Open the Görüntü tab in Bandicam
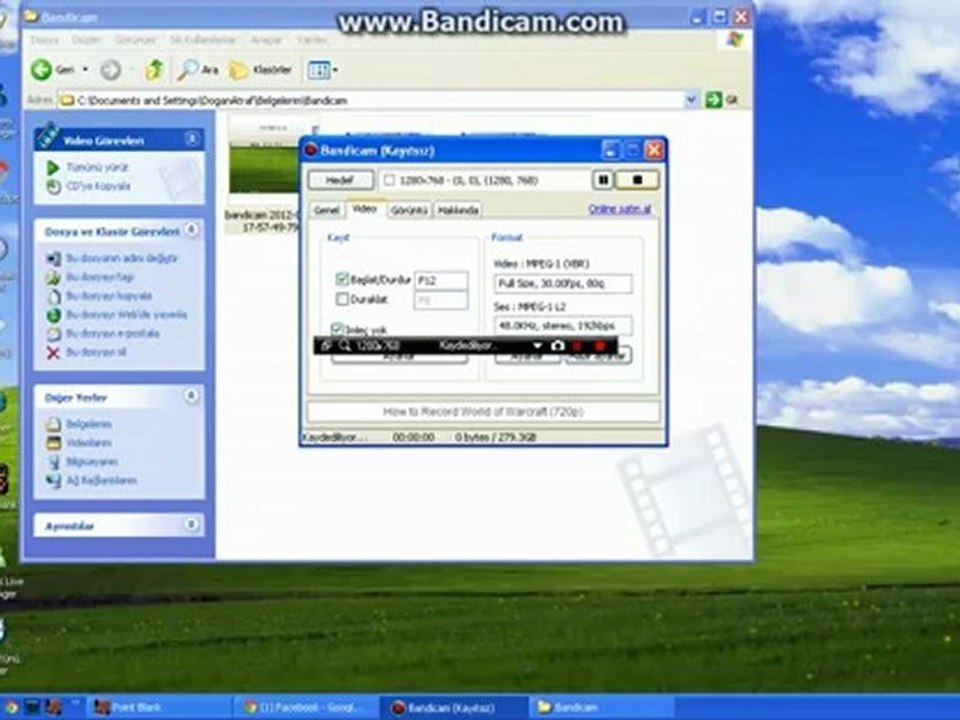 click(x=409, y=210)
